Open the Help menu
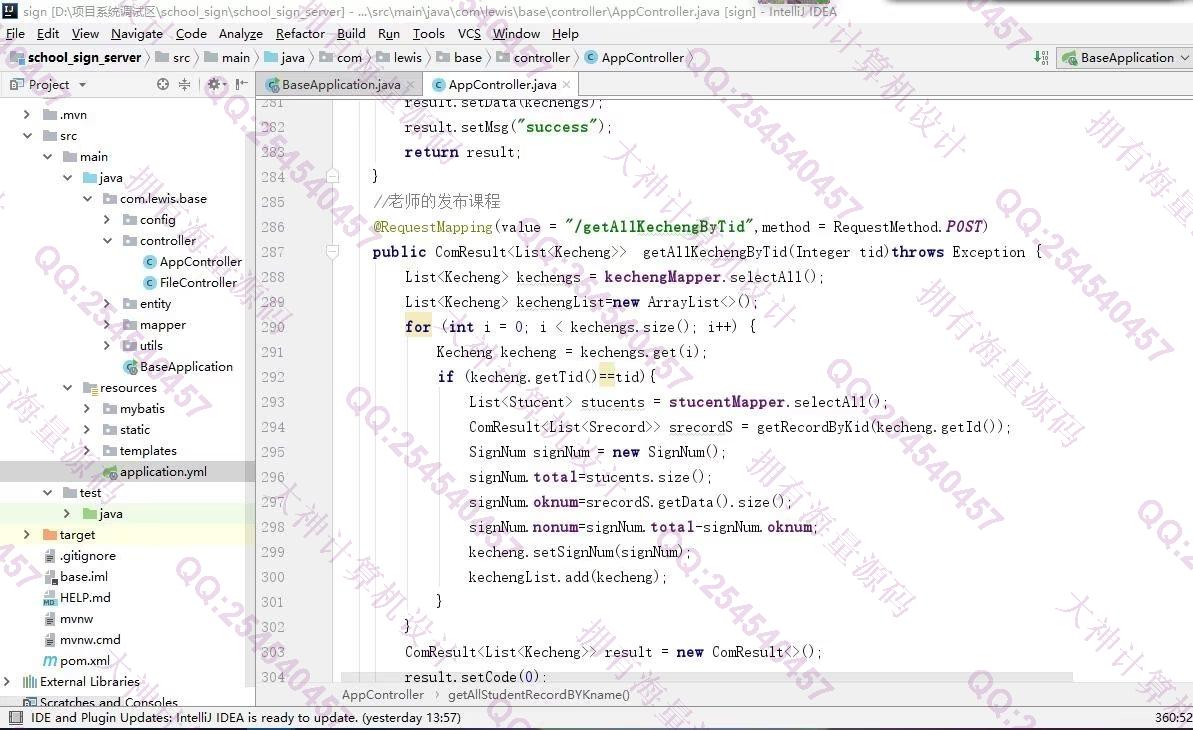1193x730 pixels. coord(565,33)
